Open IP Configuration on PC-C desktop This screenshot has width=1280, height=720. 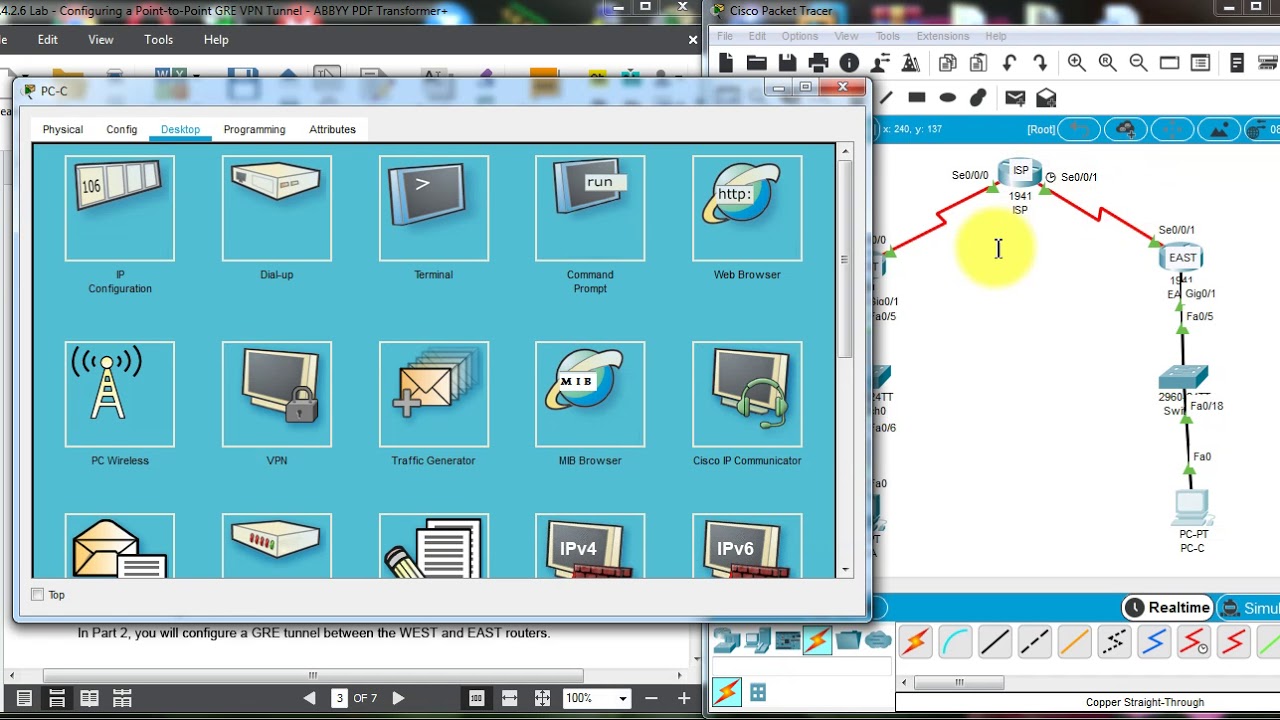120,209
